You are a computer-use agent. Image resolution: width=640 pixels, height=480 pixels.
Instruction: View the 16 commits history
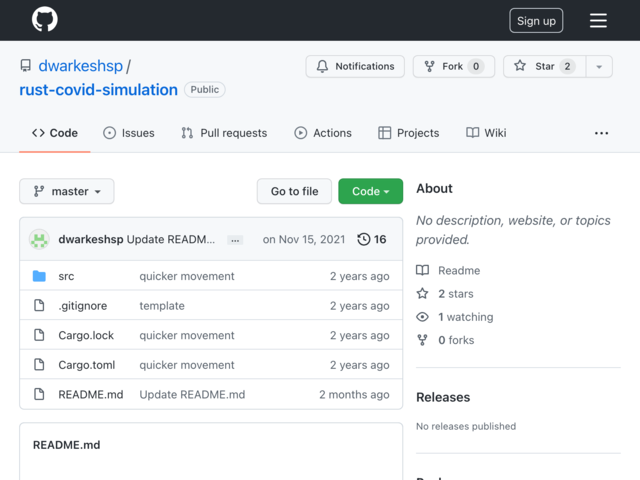point(371,239)
